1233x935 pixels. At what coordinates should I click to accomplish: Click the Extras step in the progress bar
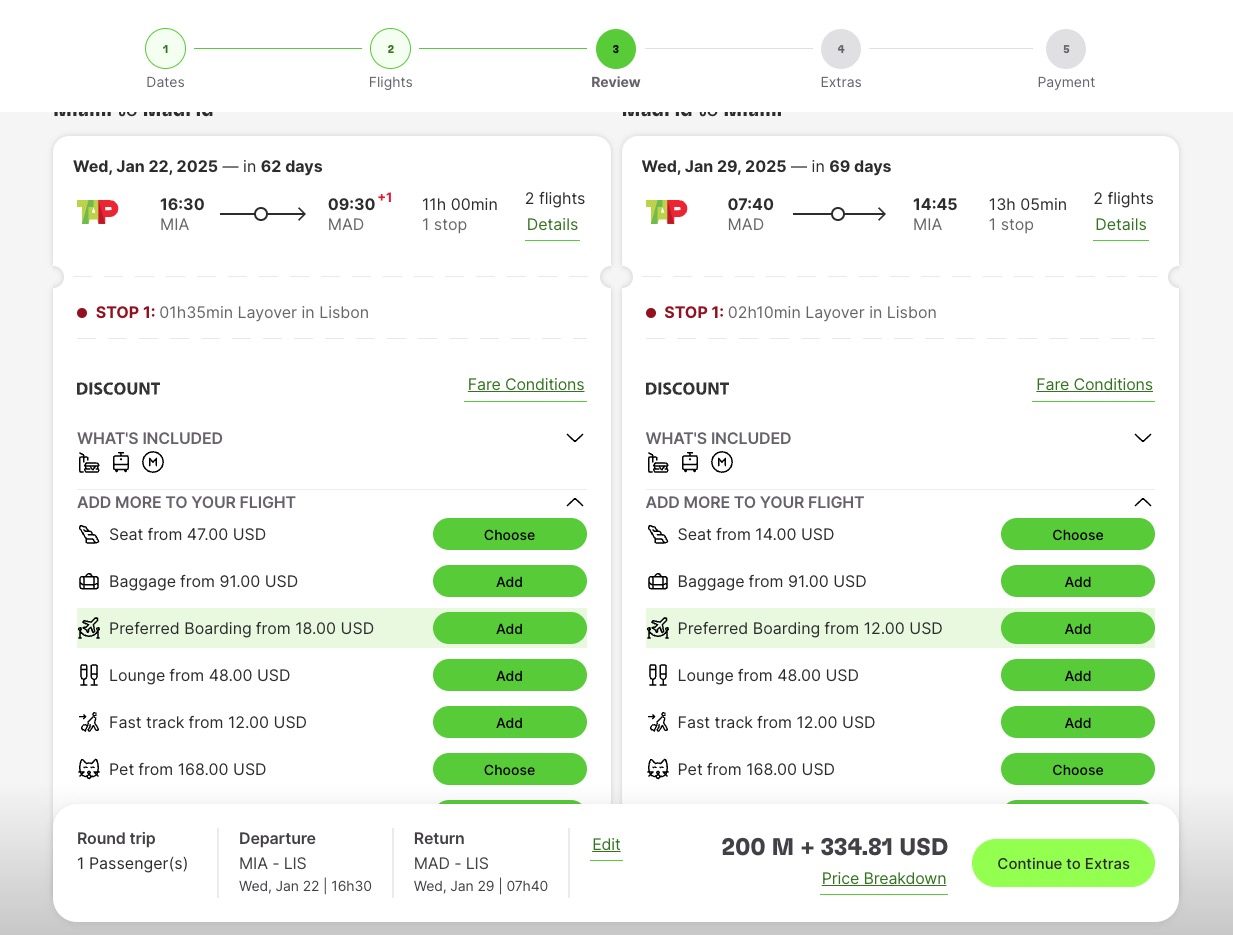[841, 48]
